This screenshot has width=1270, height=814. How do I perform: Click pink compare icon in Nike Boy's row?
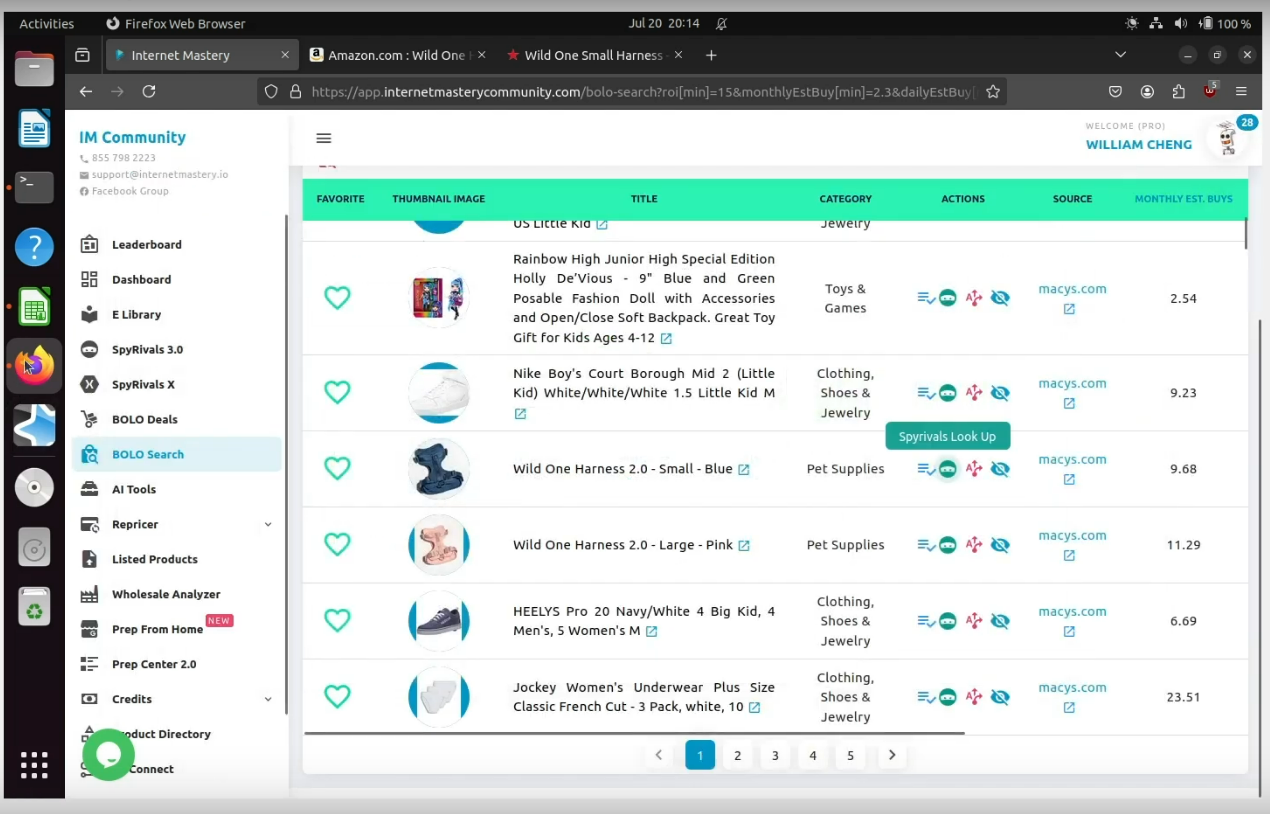click(974, 393)
